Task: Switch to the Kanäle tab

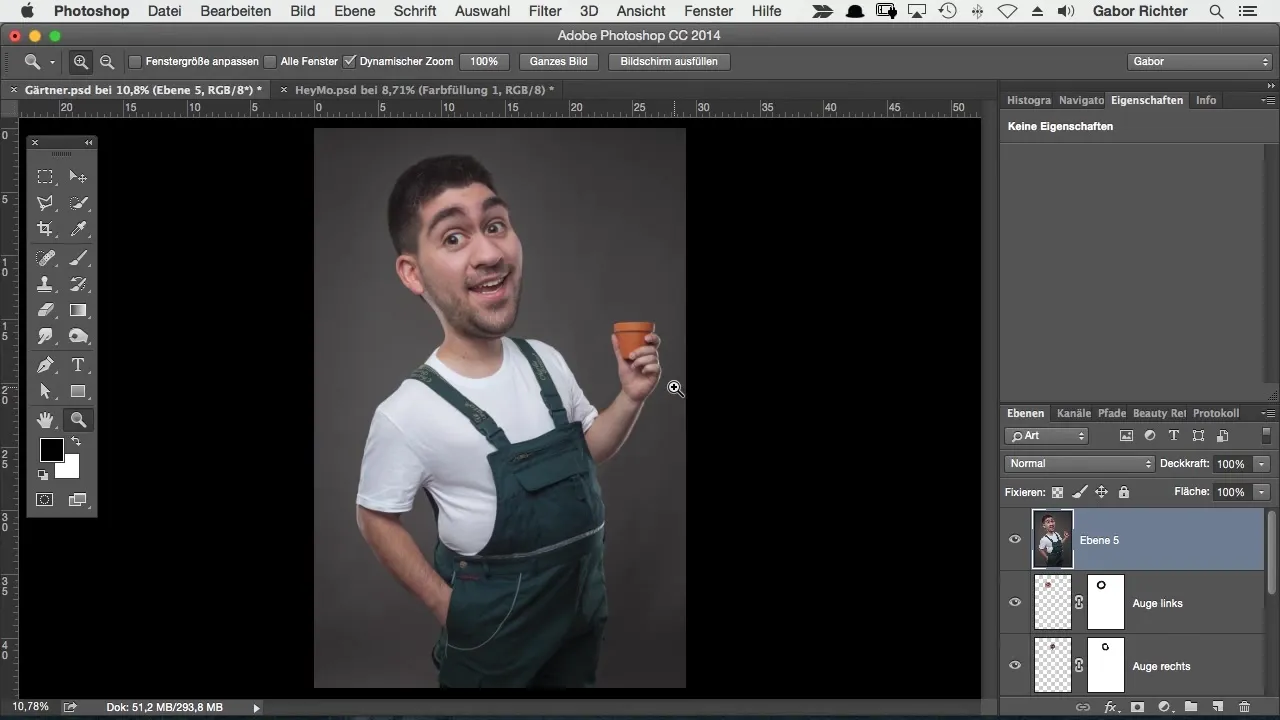Action: coord(1073,413)
